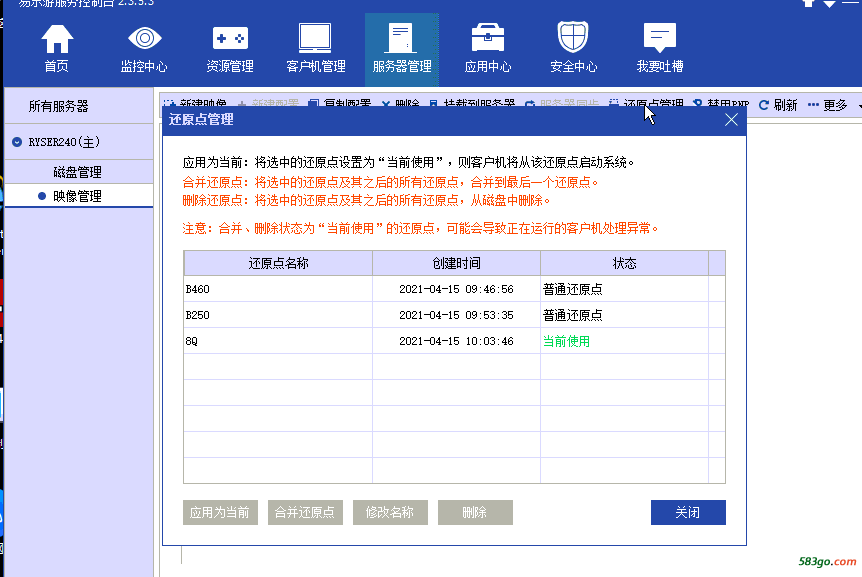Select restore point 8Q
Image resolution: width=862 pixels, height=577 pixels.
pyautogui.click(x=191, y=341)
